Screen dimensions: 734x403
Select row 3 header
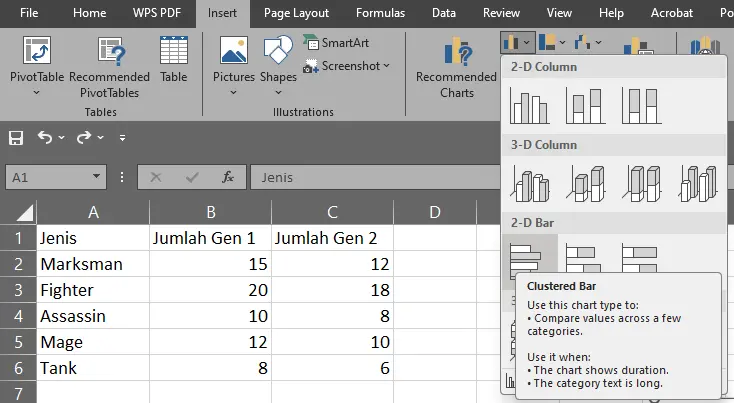[x=18, y=290]
